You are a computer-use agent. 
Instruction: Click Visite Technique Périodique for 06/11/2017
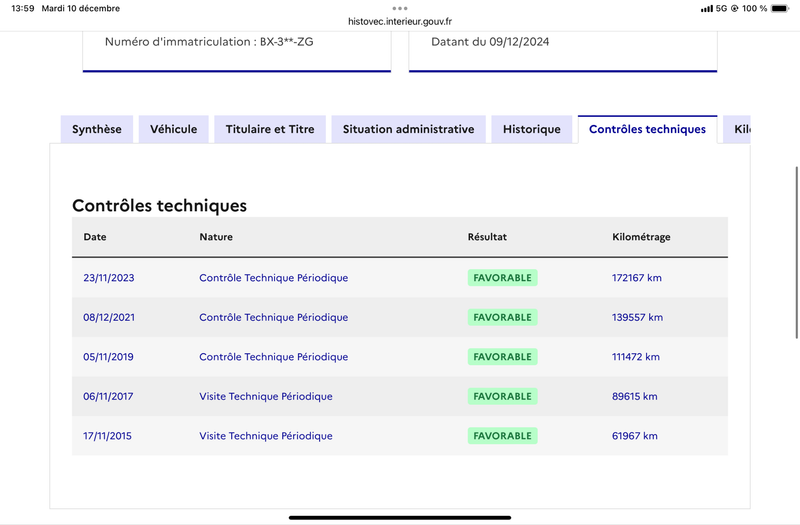[266, 396]
